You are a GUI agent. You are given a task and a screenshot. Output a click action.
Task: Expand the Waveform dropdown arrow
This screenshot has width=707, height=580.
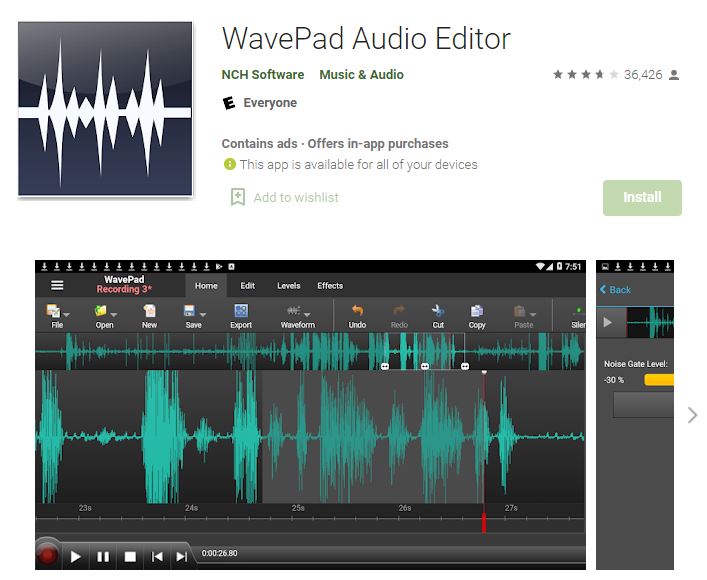308,314
